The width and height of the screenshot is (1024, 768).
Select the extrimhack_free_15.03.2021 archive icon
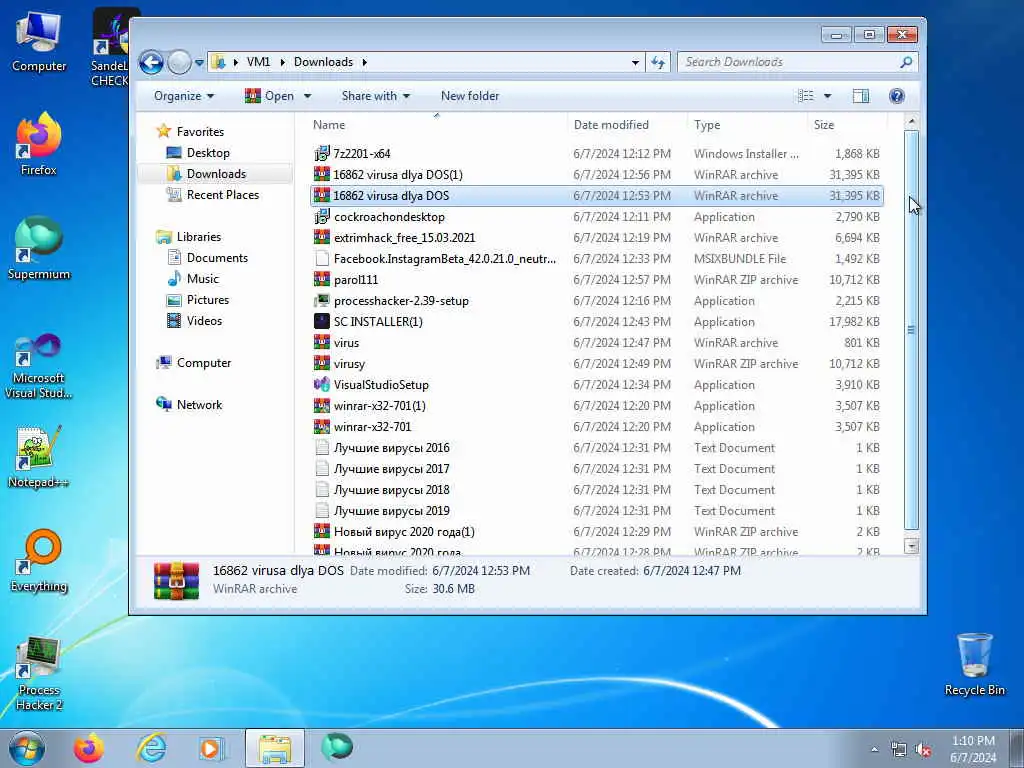(322, 238)
